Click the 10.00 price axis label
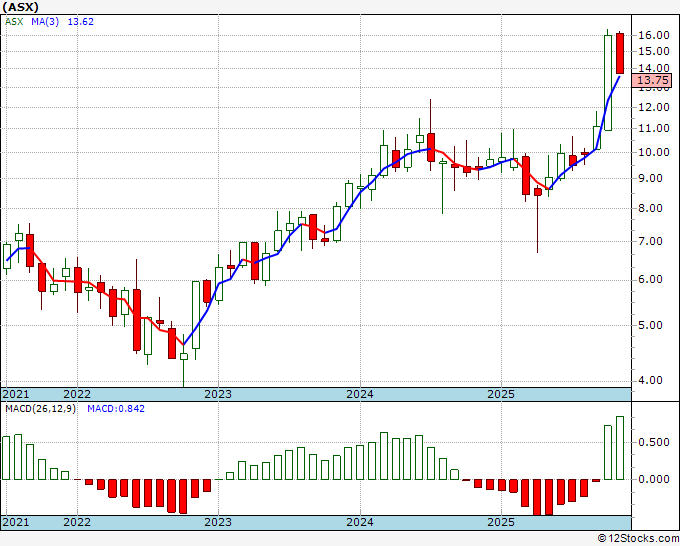Image resolution: width=680 pixels, height=546 pixels. tap(654, 152)
